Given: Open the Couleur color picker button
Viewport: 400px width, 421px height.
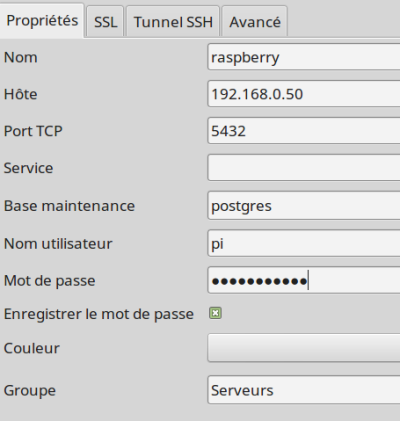Looking at the screenshot, I should (x=304, y=348).
